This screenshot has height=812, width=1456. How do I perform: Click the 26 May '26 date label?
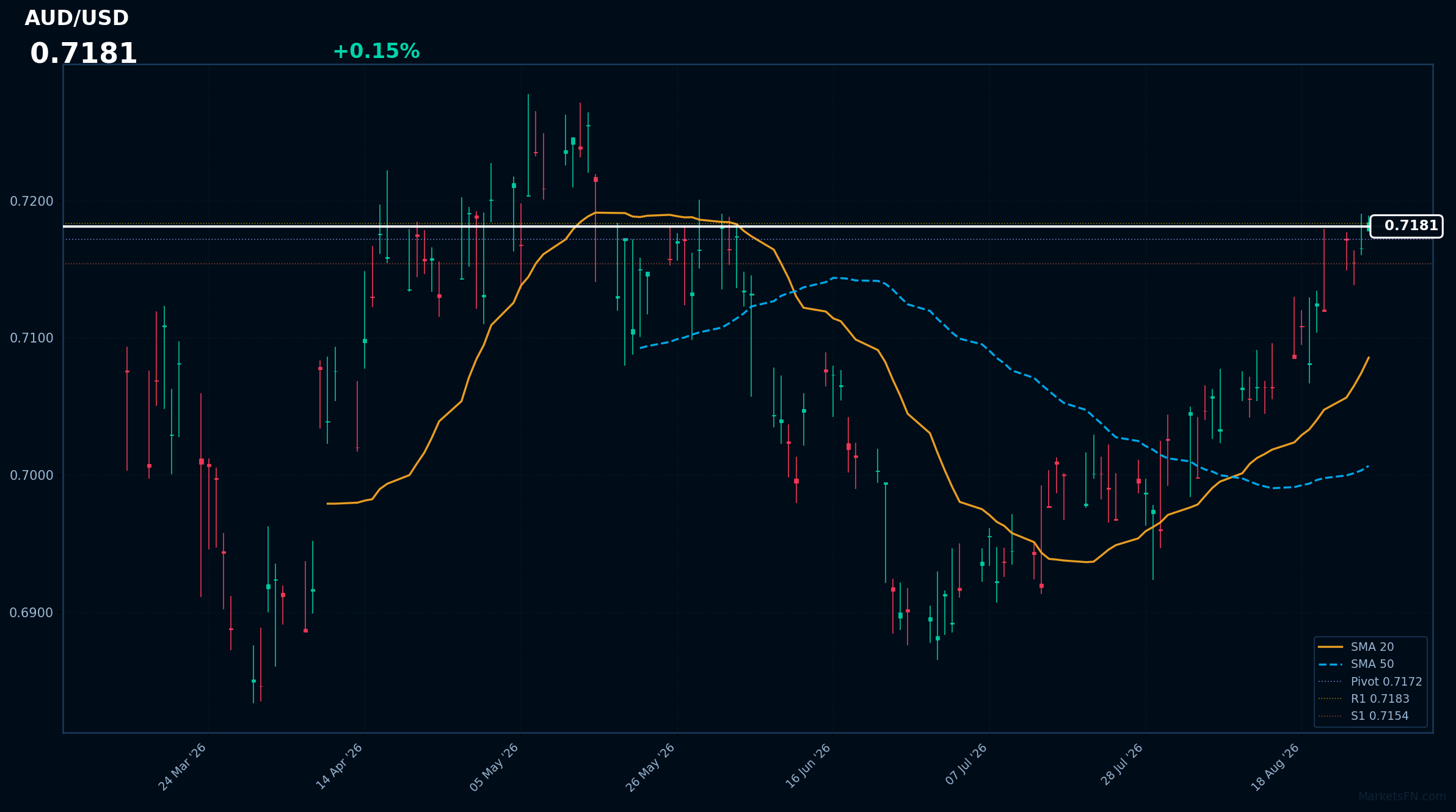coord(650,767)
